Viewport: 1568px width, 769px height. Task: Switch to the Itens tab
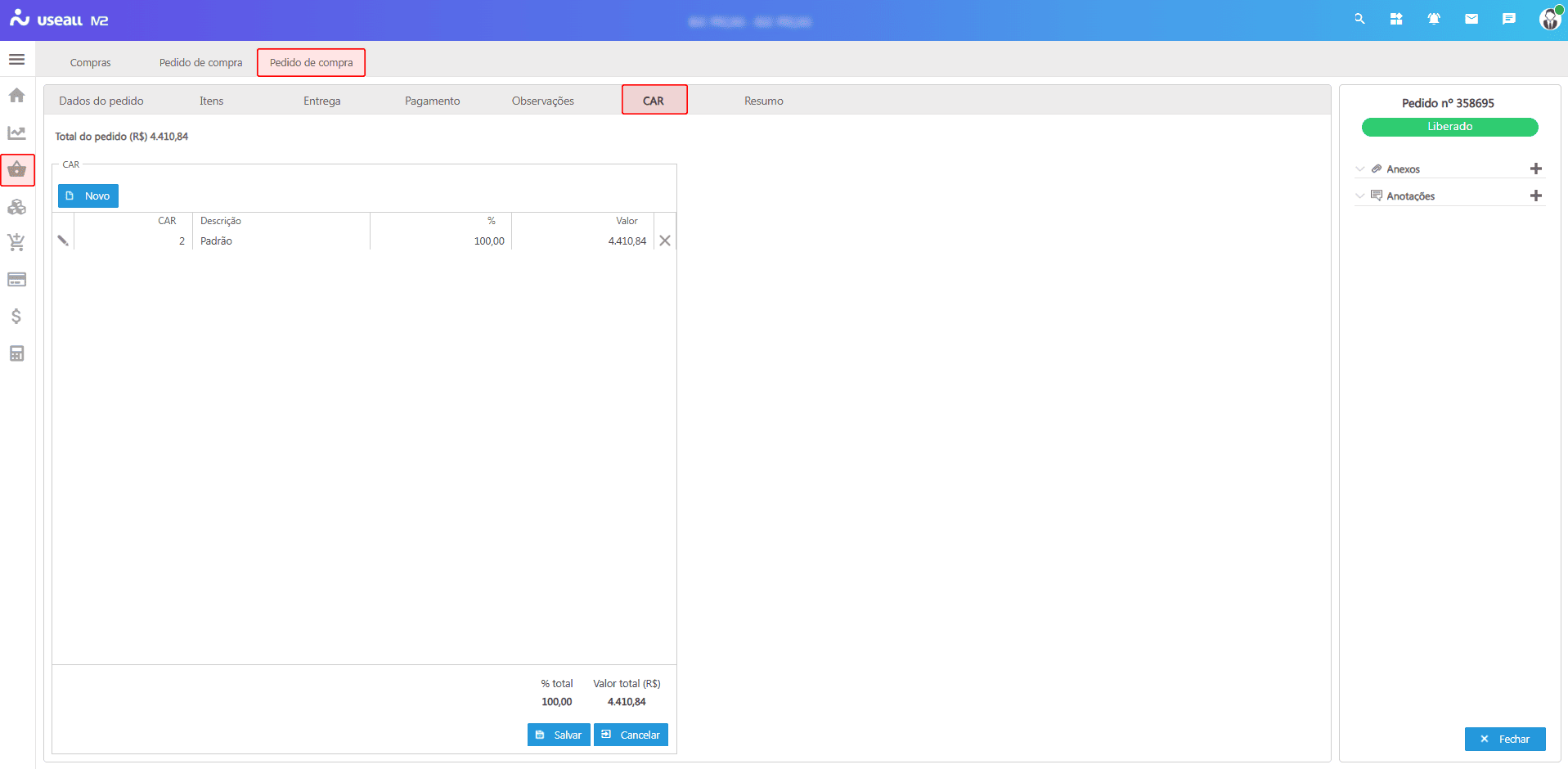(x=211, y=101)
